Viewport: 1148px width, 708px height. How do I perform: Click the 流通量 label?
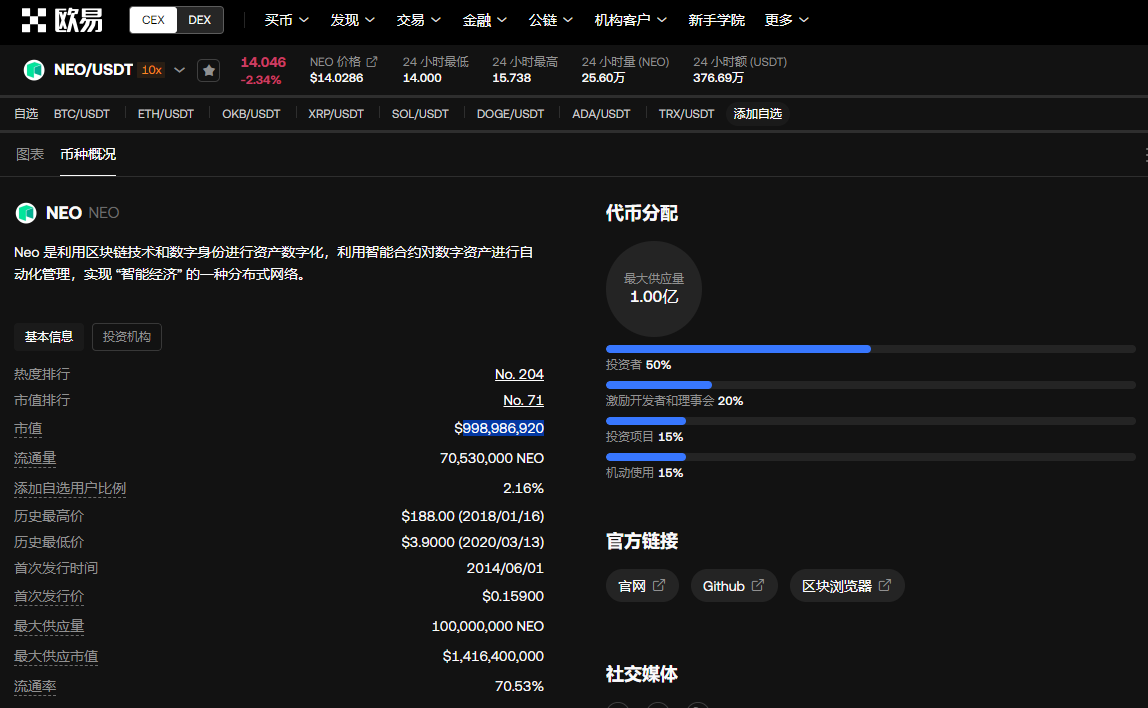[x=35, y=458]
